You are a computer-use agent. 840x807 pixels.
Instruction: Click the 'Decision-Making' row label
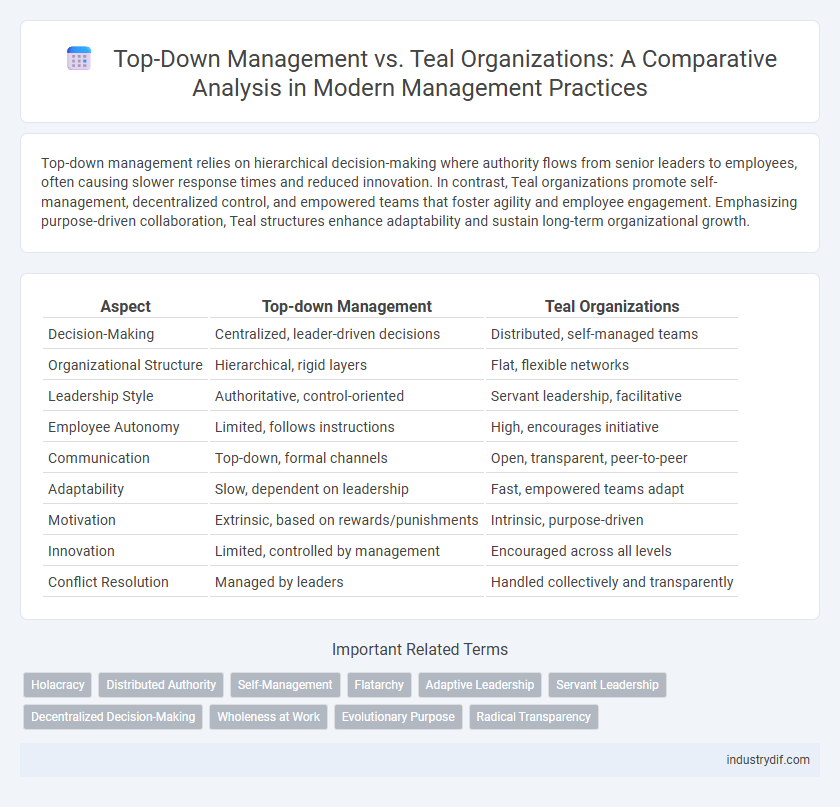[101, 334]
